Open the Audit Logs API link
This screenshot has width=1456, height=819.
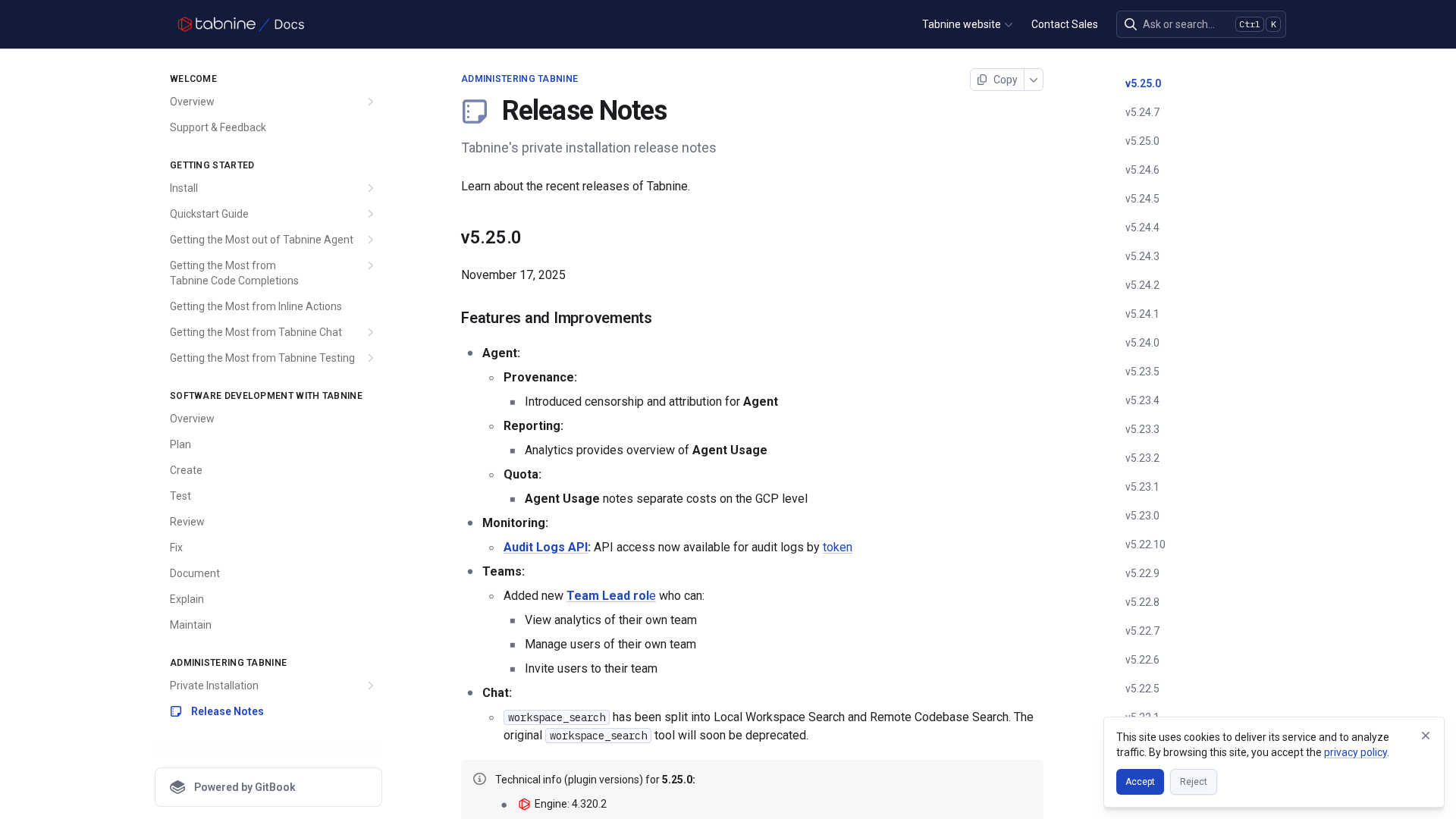point(545,547)
